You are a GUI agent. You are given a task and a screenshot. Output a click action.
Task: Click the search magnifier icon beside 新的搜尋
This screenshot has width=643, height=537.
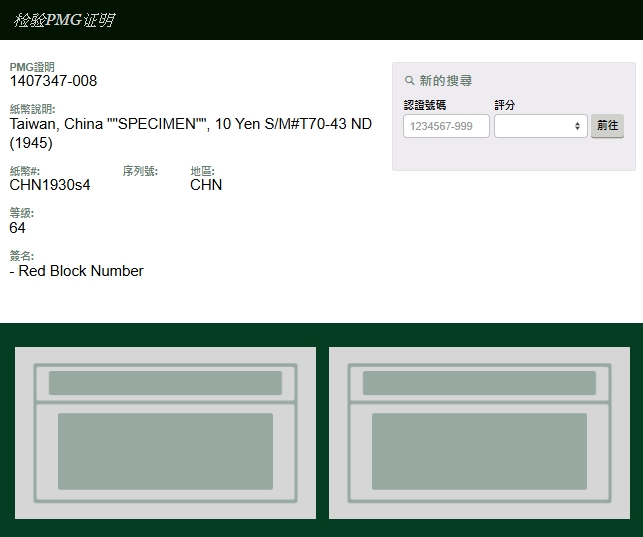coord(409,80)
